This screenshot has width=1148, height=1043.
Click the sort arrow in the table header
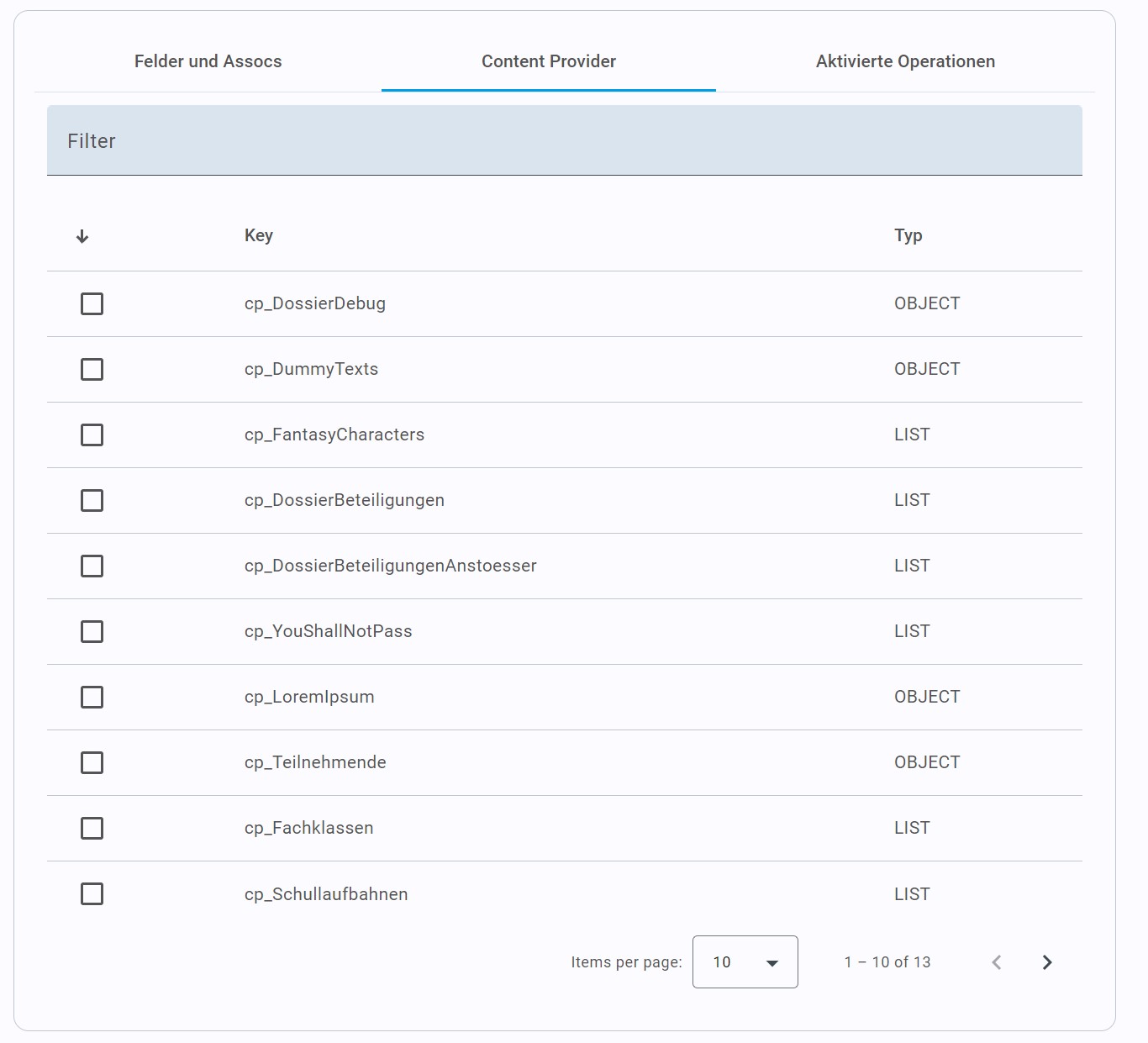[82, 236]
